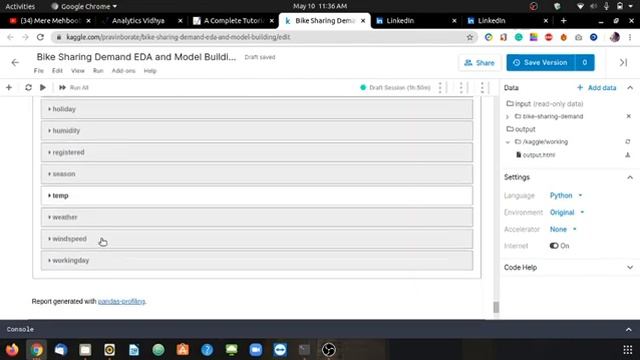The width and height of the screenshot is (640, 360).
Task: Run the current cell with the play icon
Action: [x=43, y=87]
